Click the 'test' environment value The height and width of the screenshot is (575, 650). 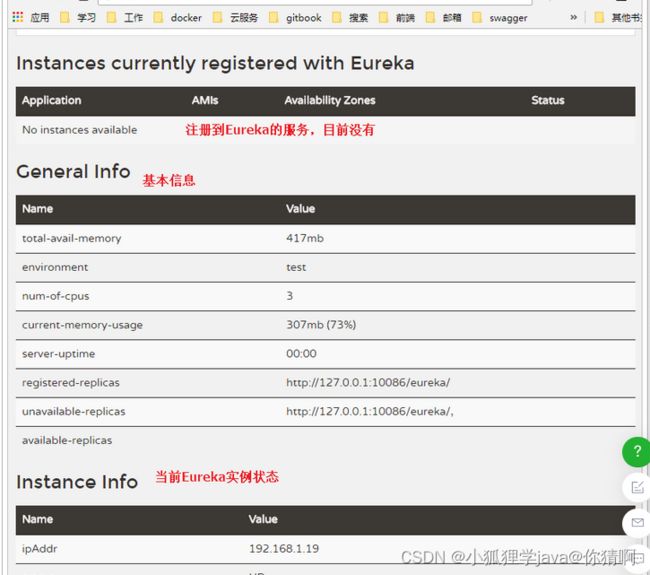point(296,267)
